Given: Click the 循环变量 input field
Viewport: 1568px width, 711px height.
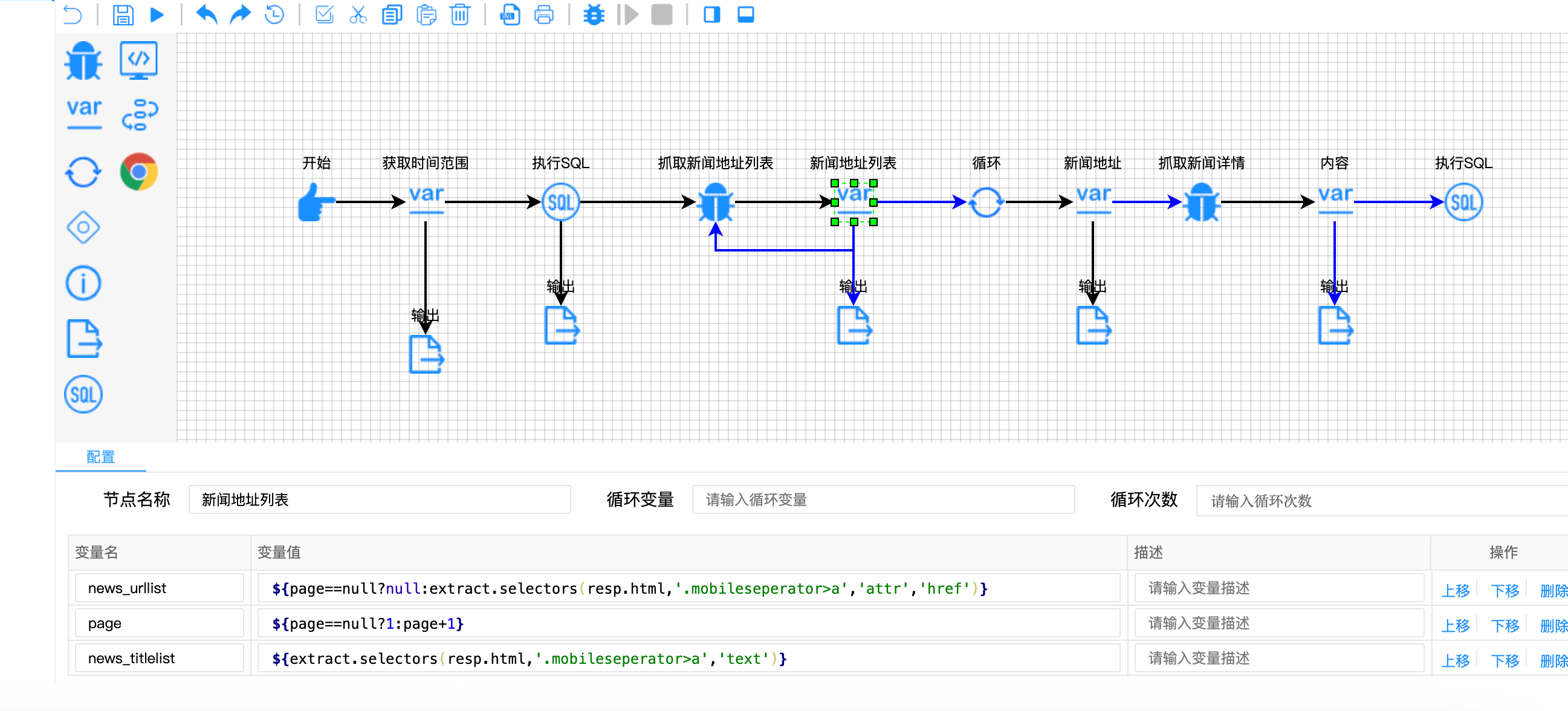Looking at the screenshot, I should point(883,500).
